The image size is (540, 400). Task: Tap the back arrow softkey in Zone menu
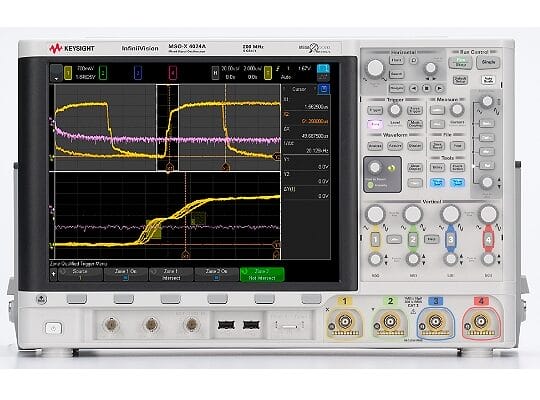point(53,275)
